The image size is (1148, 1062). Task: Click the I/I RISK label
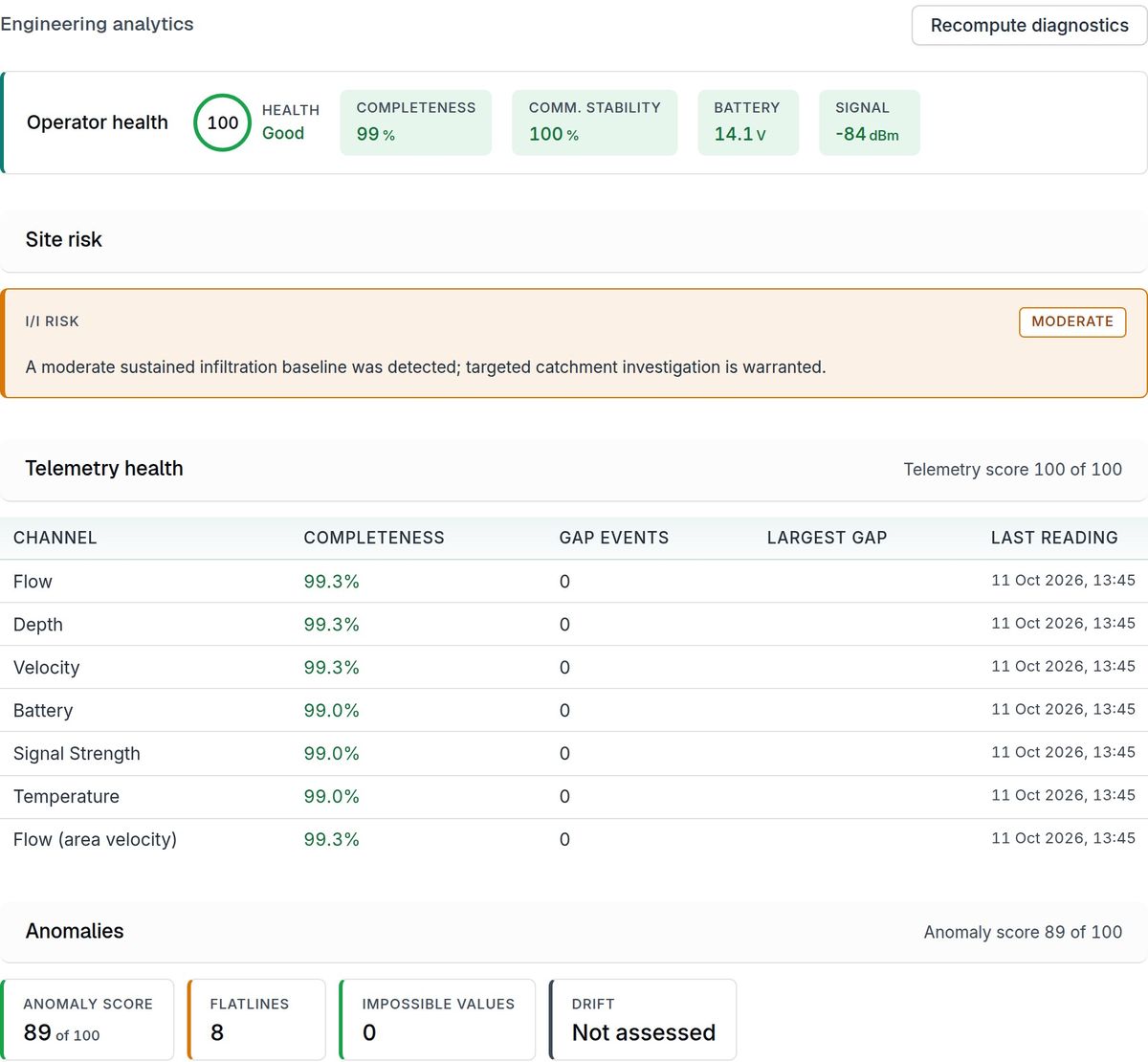coord(53,321)
